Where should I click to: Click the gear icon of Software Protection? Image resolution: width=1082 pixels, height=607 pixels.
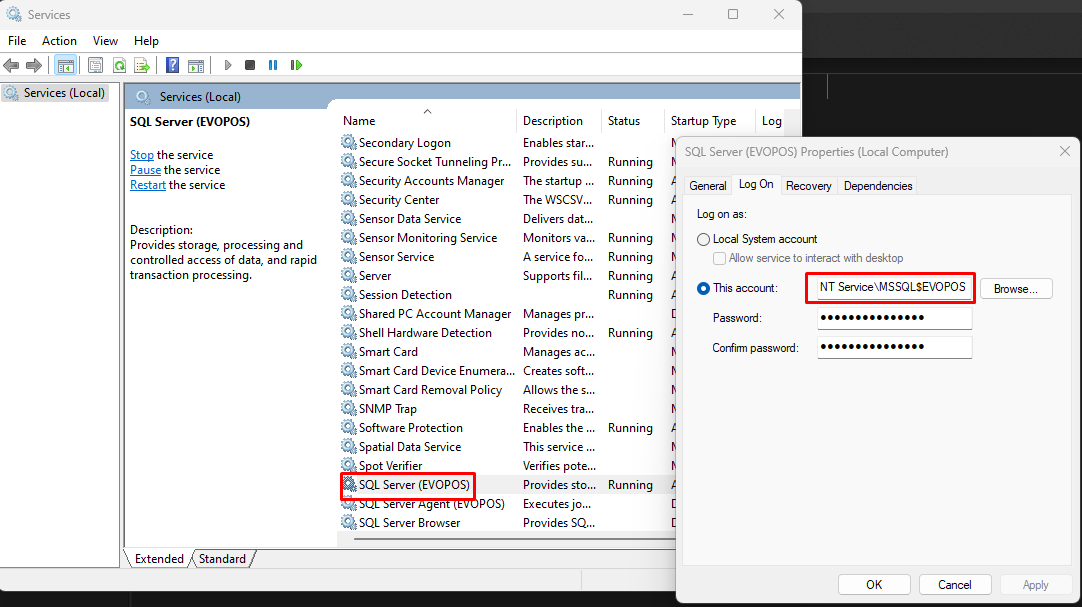[x=349, y=428]
